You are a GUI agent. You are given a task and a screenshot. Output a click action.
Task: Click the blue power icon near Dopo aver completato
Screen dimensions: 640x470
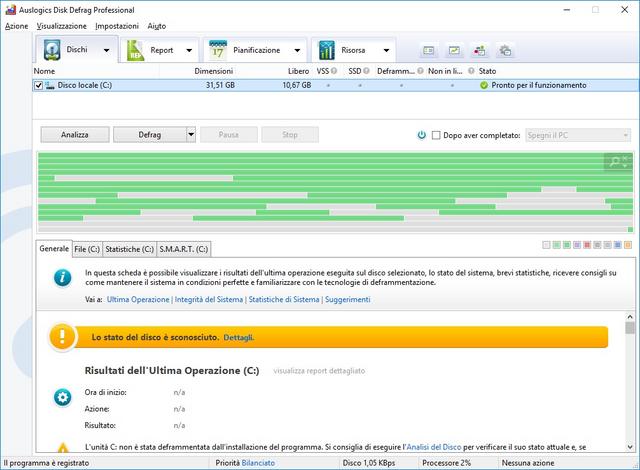tap(422, 135)
